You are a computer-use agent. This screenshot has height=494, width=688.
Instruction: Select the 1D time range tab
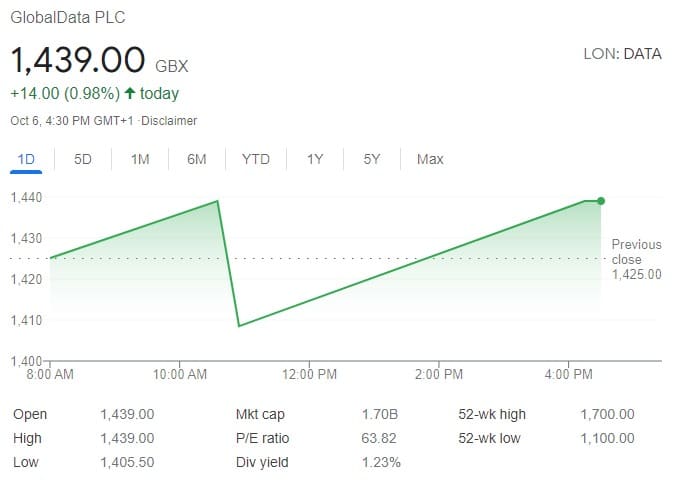[x=26, y=159]
